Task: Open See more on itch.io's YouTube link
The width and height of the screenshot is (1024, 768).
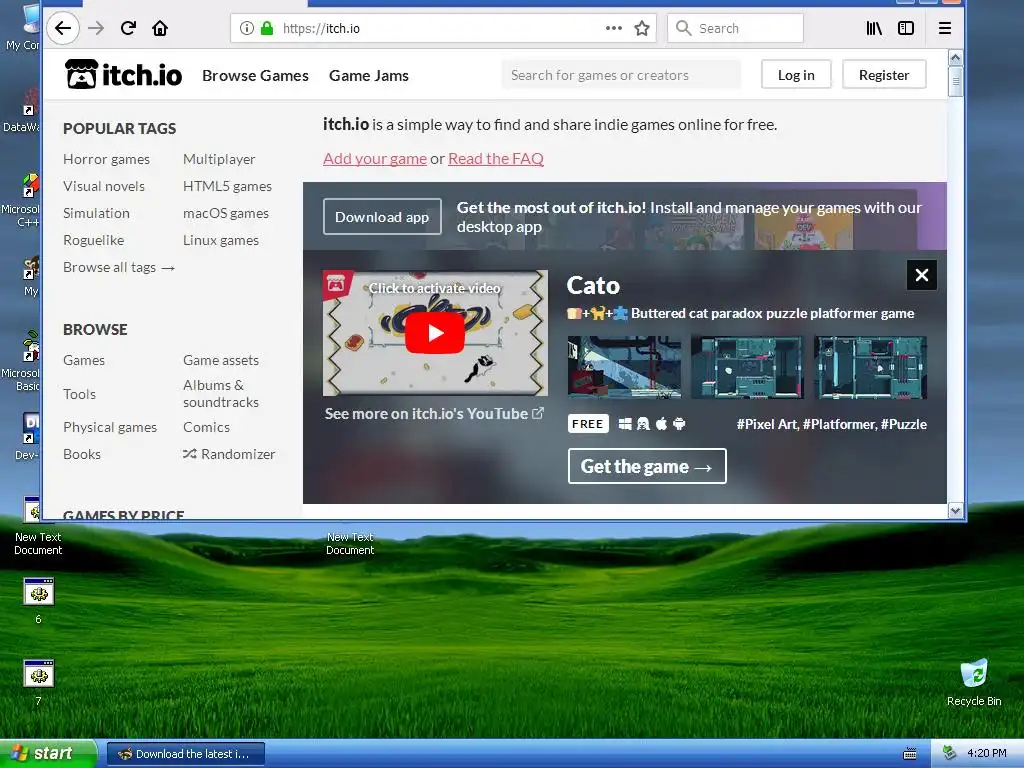Action: [434, 413]
